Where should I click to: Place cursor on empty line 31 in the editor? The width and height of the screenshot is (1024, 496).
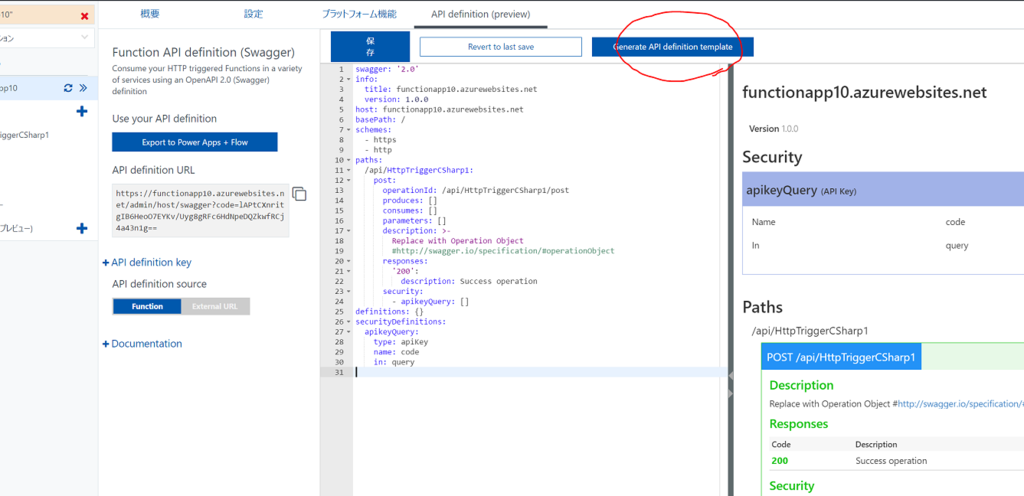coord(540,372)
